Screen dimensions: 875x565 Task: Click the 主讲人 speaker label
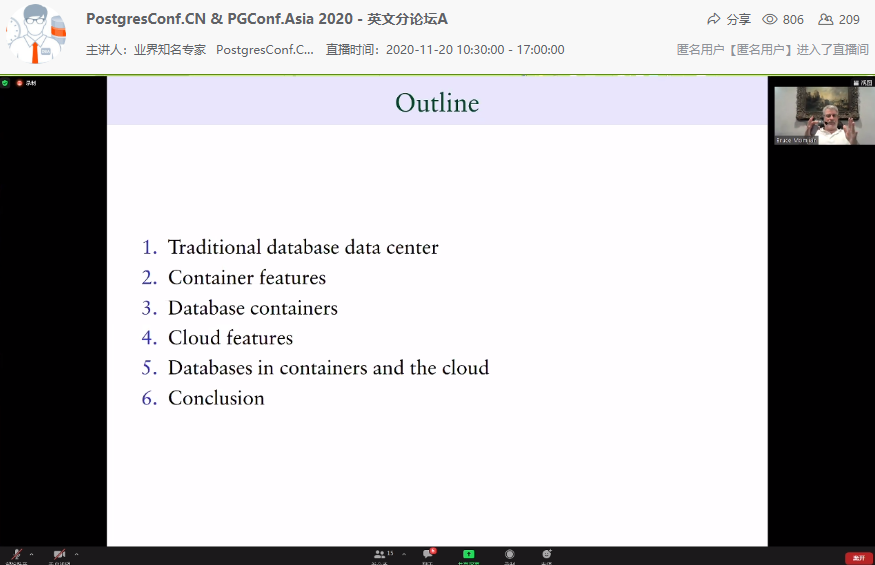coord(107,50)
